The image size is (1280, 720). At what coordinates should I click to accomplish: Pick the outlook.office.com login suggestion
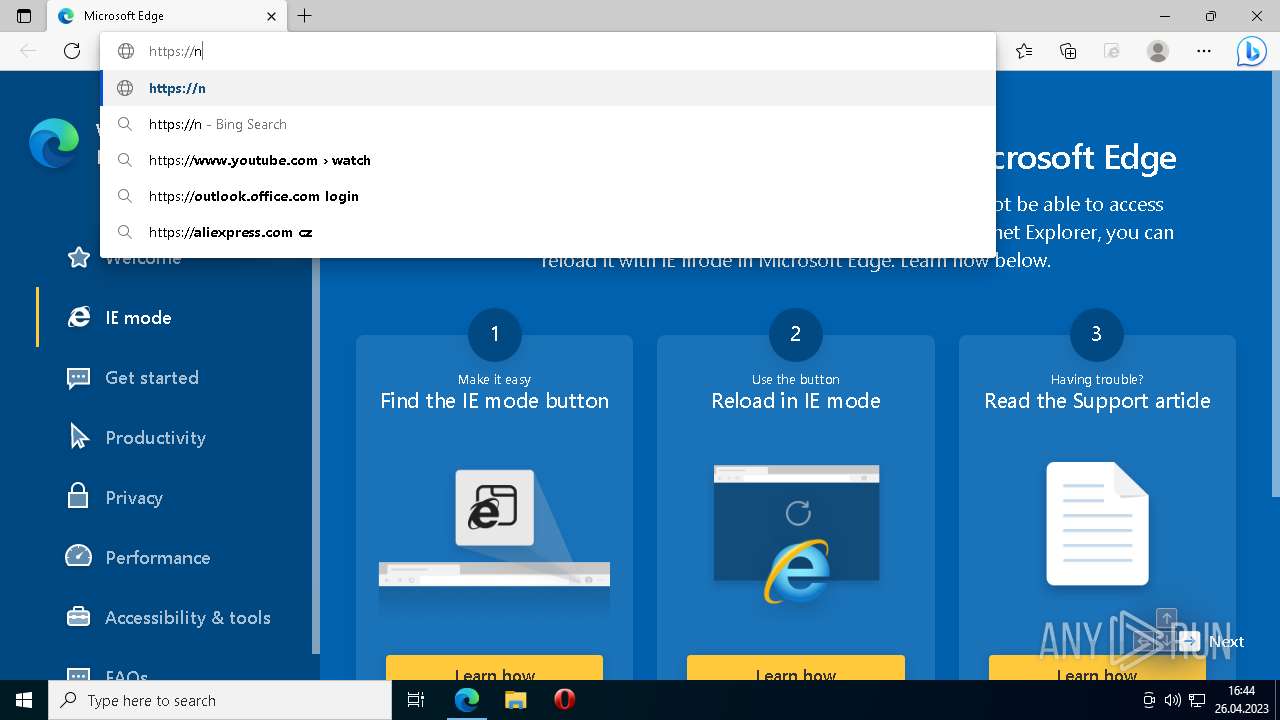point(548,196)
